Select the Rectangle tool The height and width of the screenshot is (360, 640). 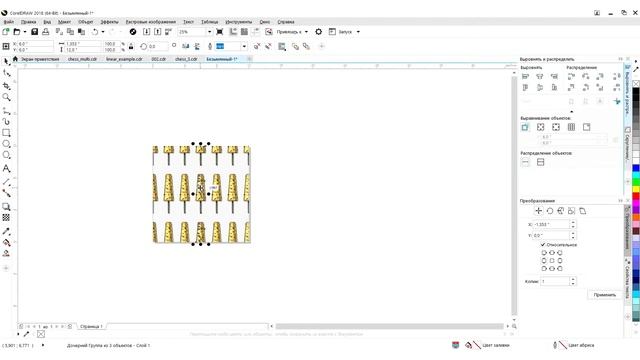(6, 133)
